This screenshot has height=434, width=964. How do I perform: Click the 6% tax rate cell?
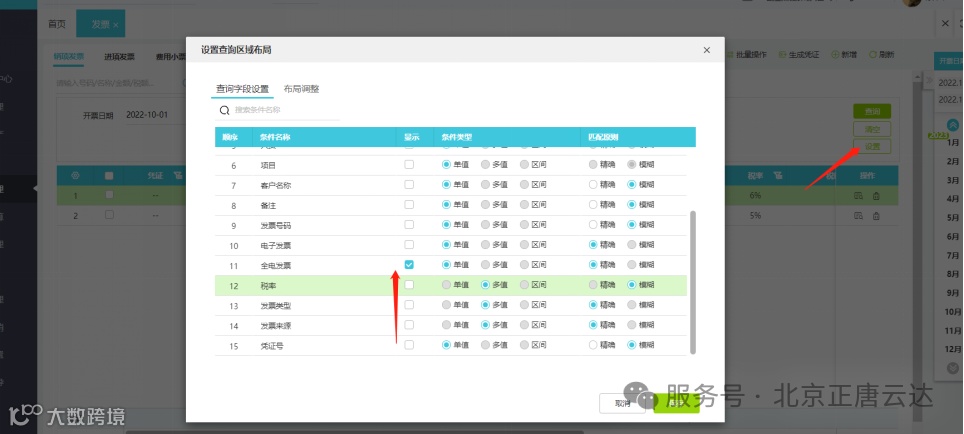coord(755,195)
